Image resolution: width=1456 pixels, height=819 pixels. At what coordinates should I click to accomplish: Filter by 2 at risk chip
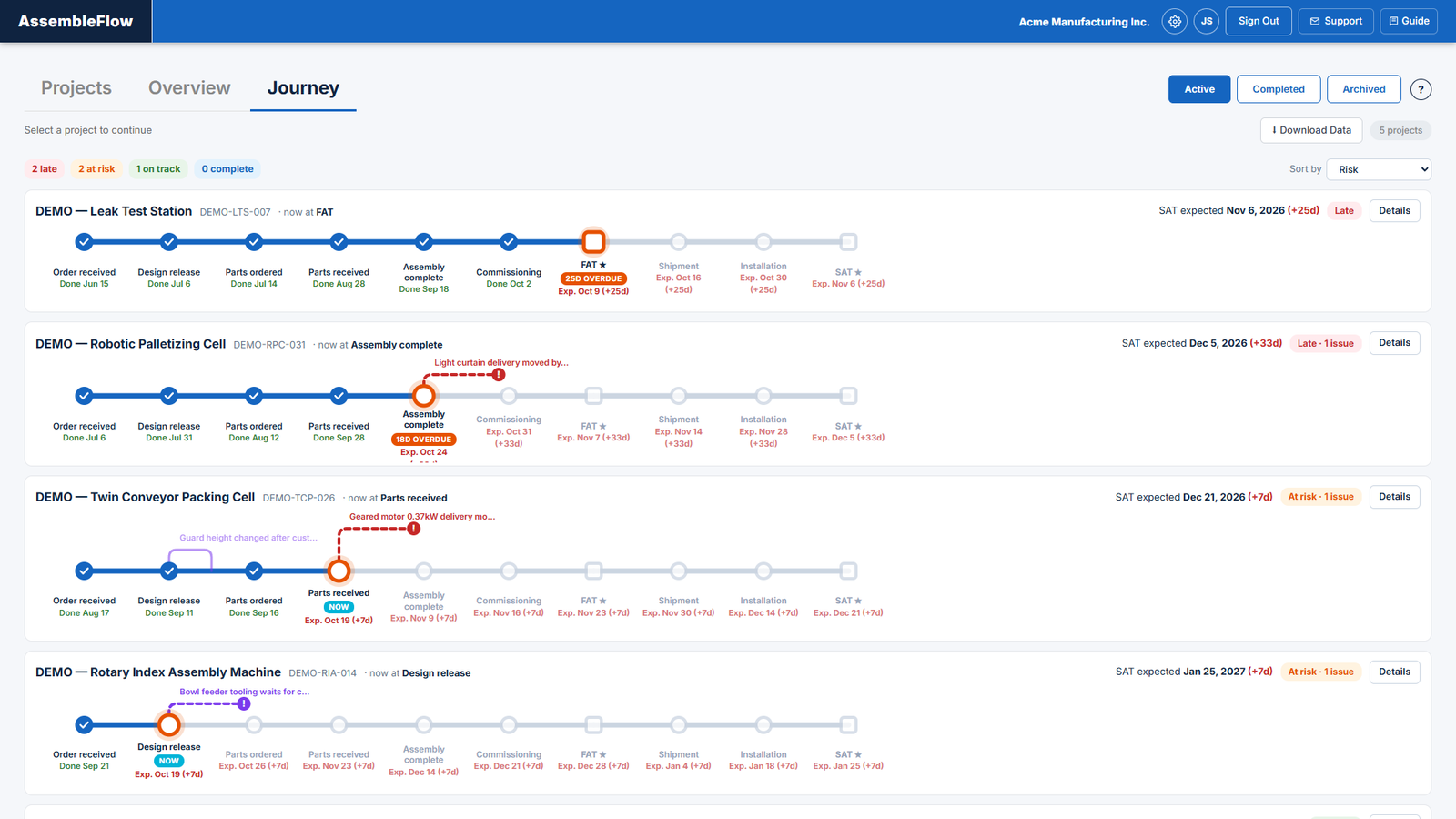pyautogui.click(x=96, y=169)
